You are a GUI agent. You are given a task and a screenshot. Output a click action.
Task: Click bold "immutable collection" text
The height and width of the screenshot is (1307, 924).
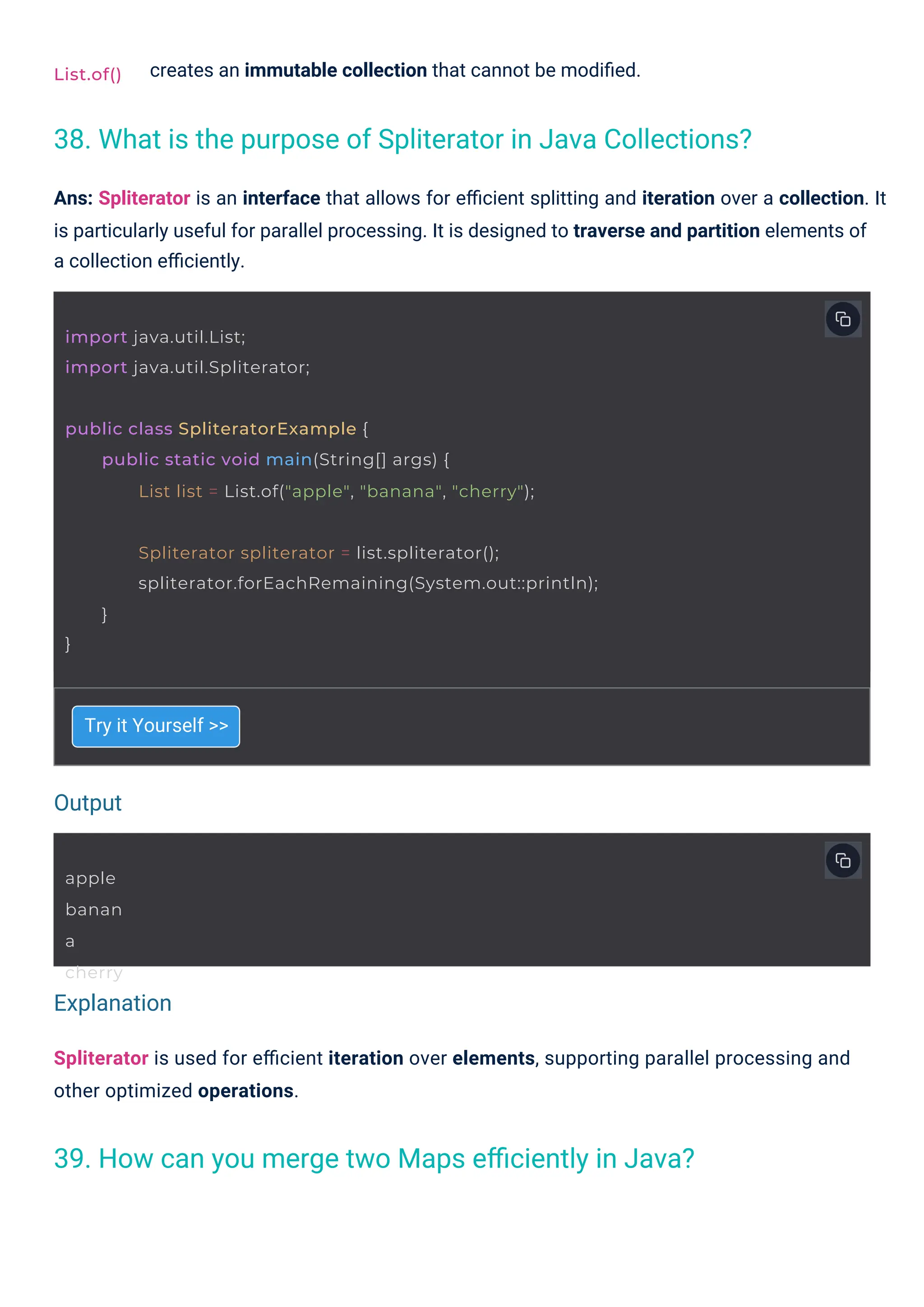click(336, 70)
